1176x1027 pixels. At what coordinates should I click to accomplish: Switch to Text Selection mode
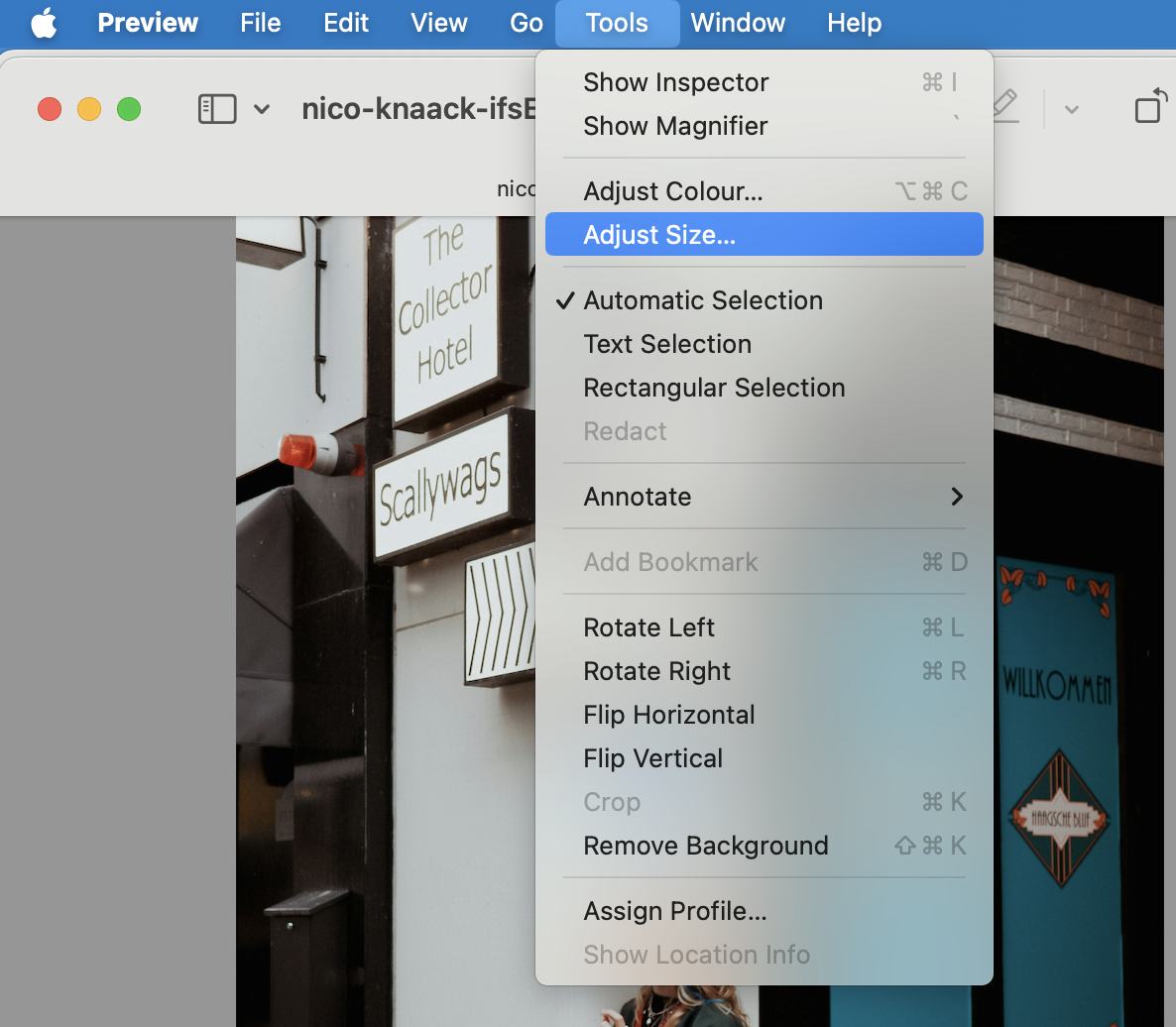[764, 343]
